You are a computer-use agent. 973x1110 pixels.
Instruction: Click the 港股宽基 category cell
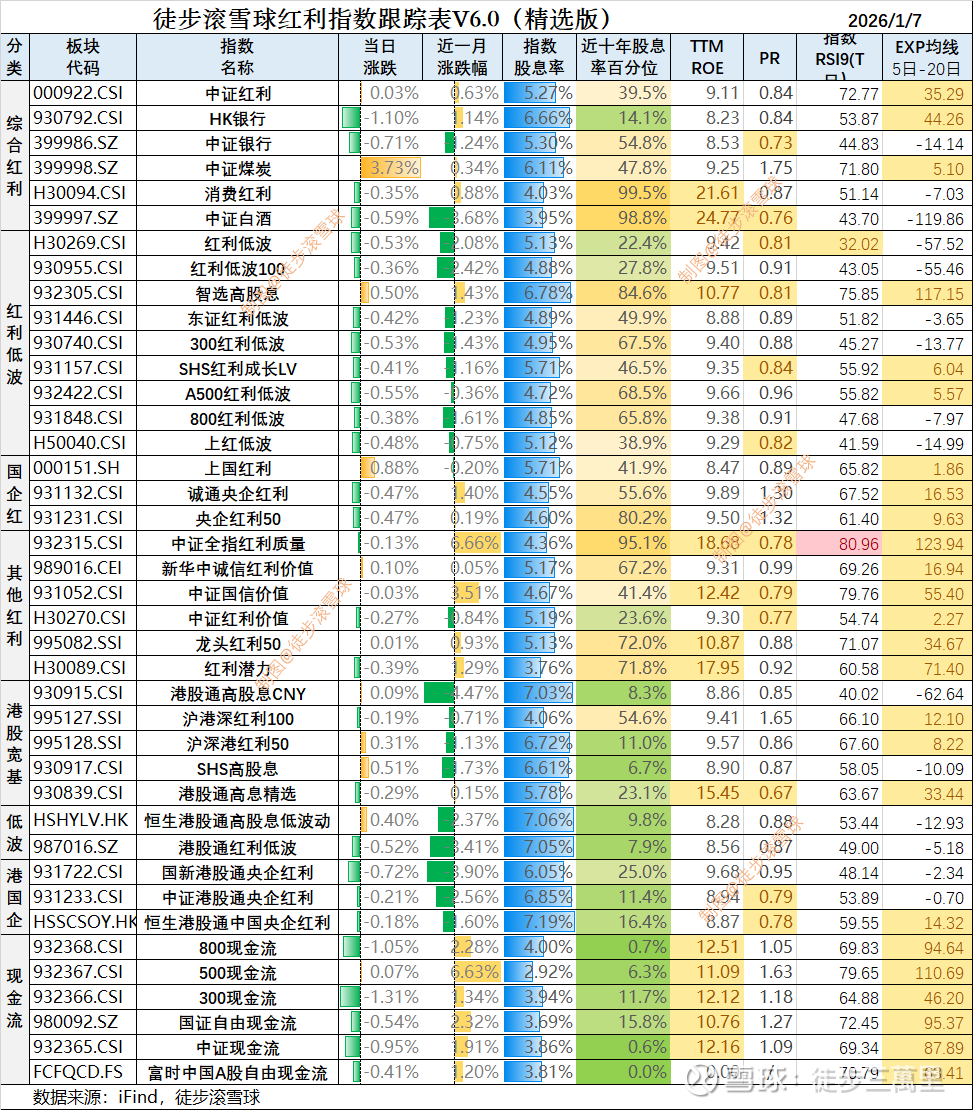(15, 743)
